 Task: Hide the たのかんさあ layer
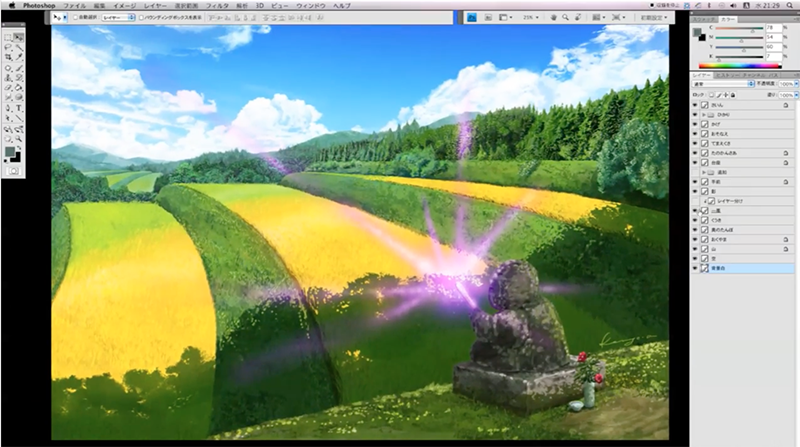pyautogui.click(x=694, y=153)
